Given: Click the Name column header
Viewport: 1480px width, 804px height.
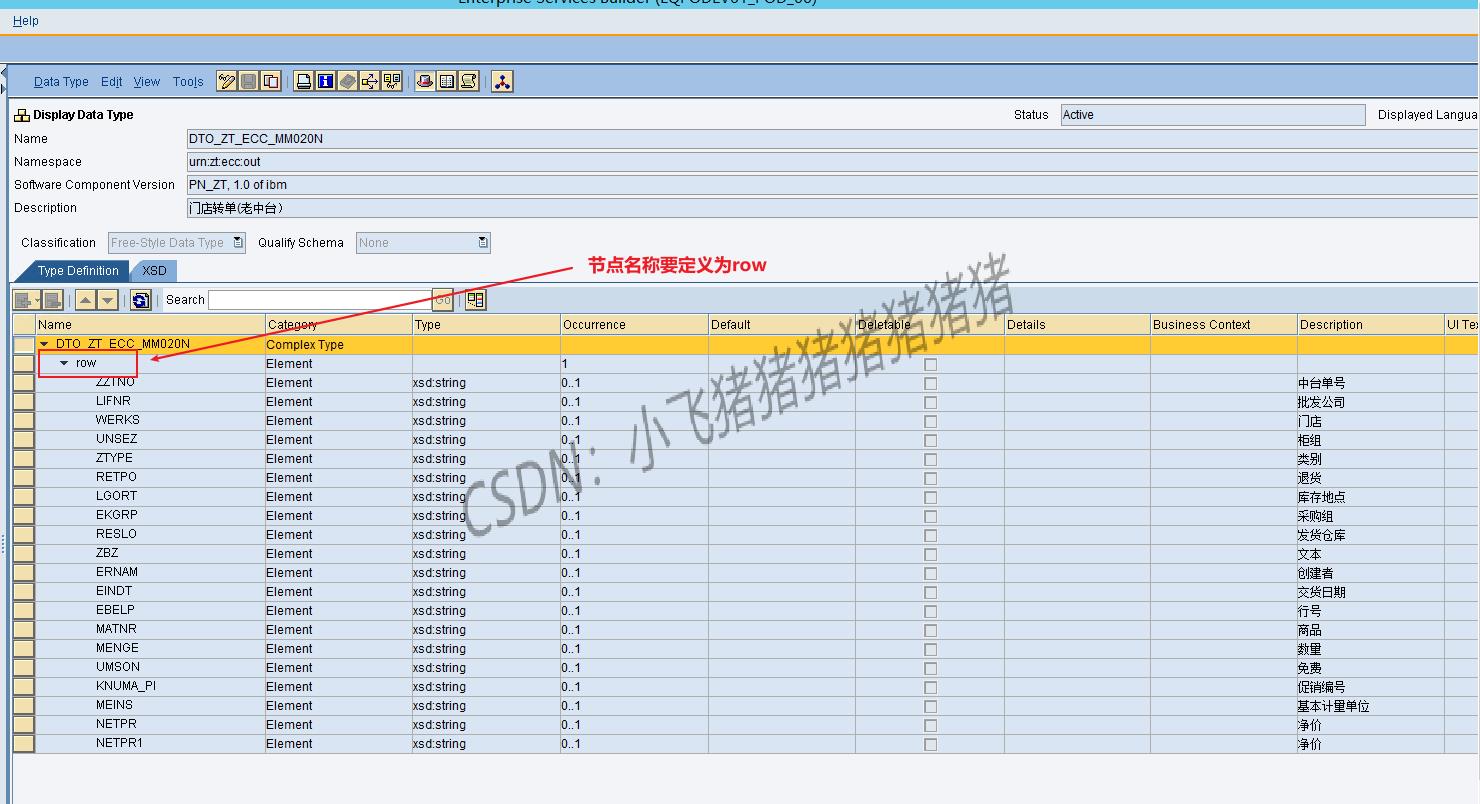Looking at the screenshot, I should click(x=150, y=325).
